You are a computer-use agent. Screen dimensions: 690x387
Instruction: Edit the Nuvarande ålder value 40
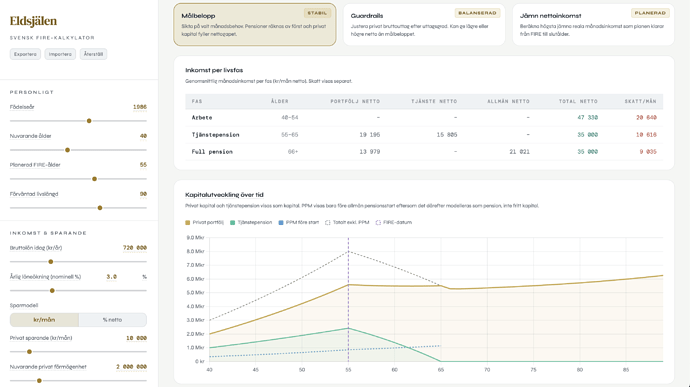(143, 136)
